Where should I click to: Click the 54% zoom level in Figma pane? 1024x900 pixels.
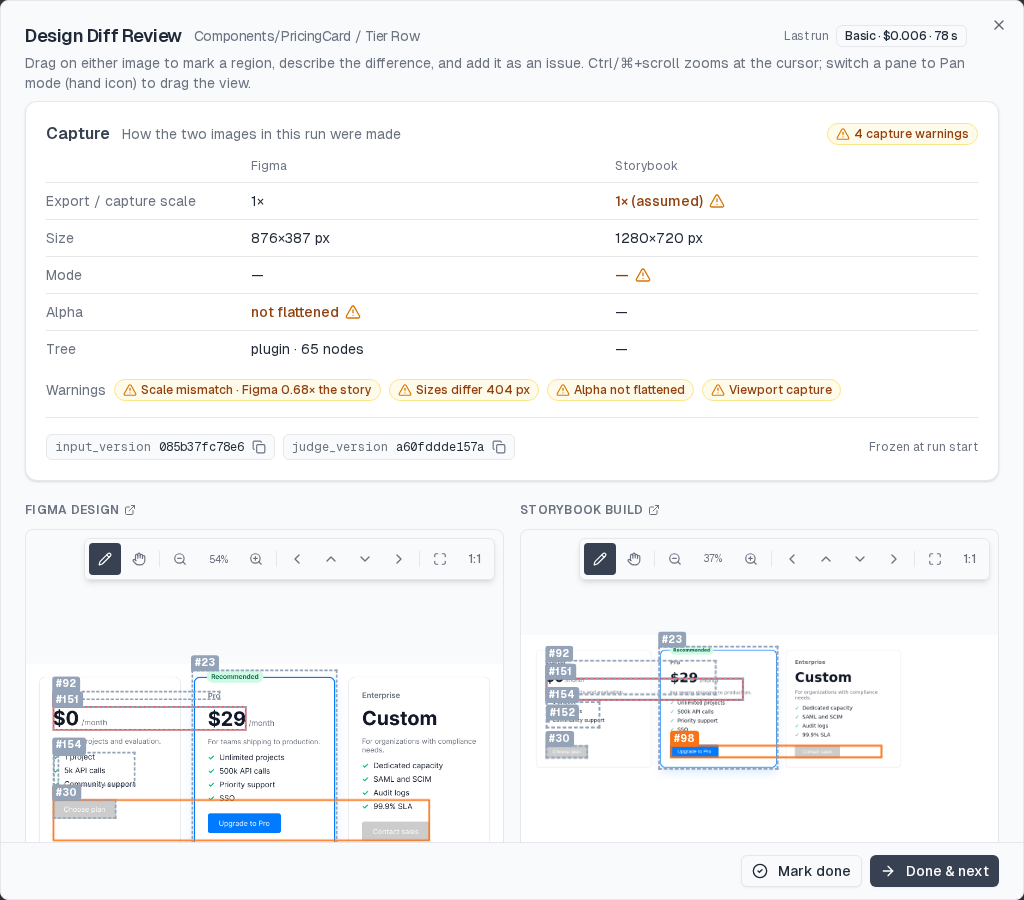point(219,560)
